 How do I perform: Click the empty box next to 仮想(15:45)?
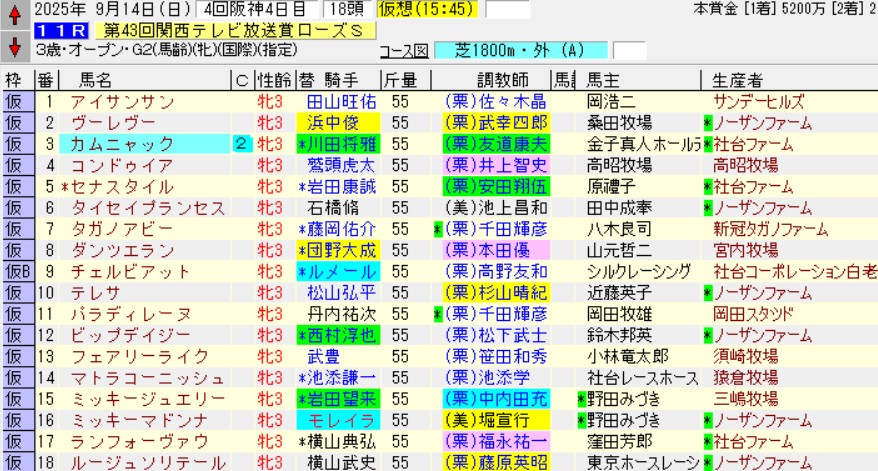[x=508, y=10]
